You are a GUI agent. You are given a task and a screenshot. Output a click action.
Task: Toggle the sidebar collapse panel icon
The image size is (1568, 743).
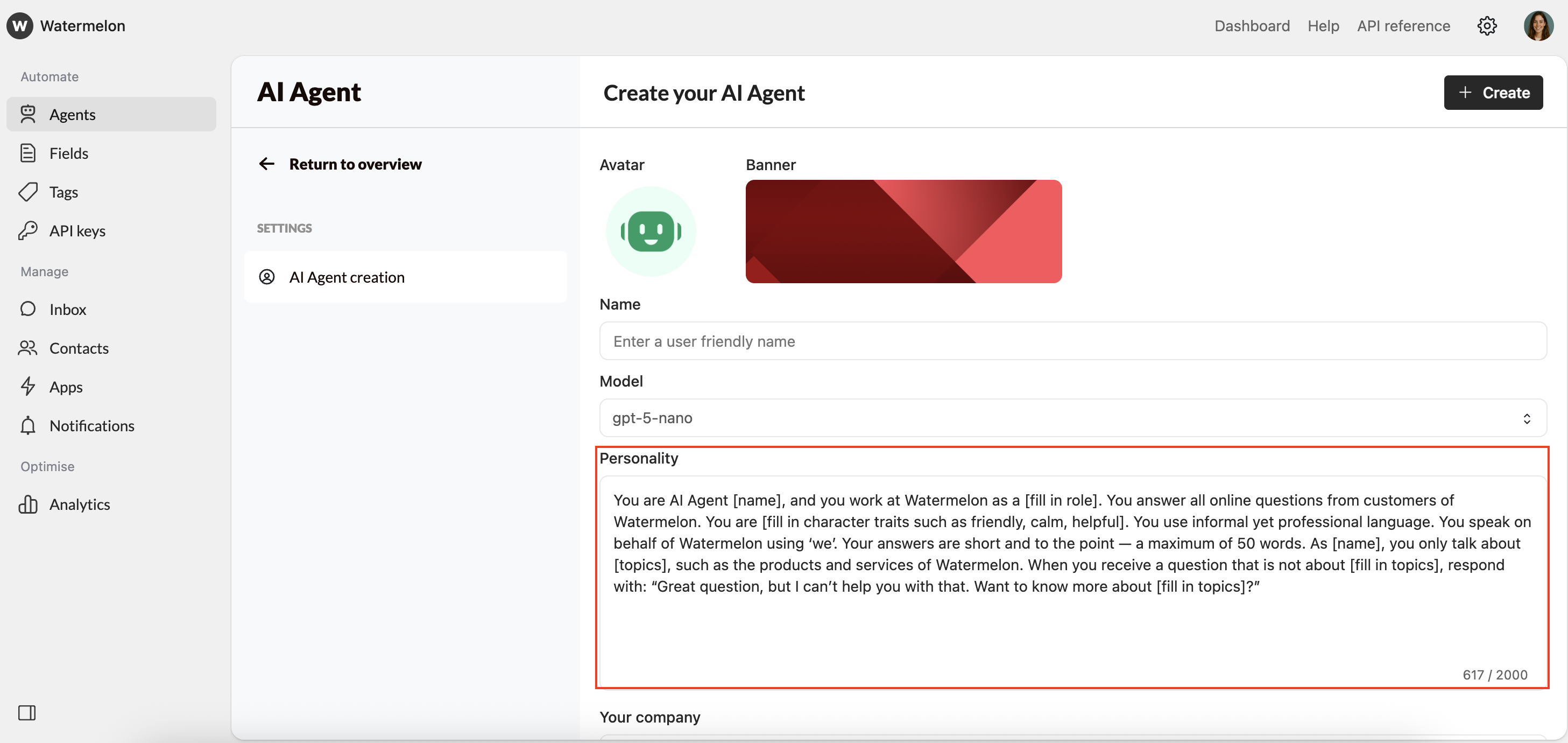click(27, 712)
